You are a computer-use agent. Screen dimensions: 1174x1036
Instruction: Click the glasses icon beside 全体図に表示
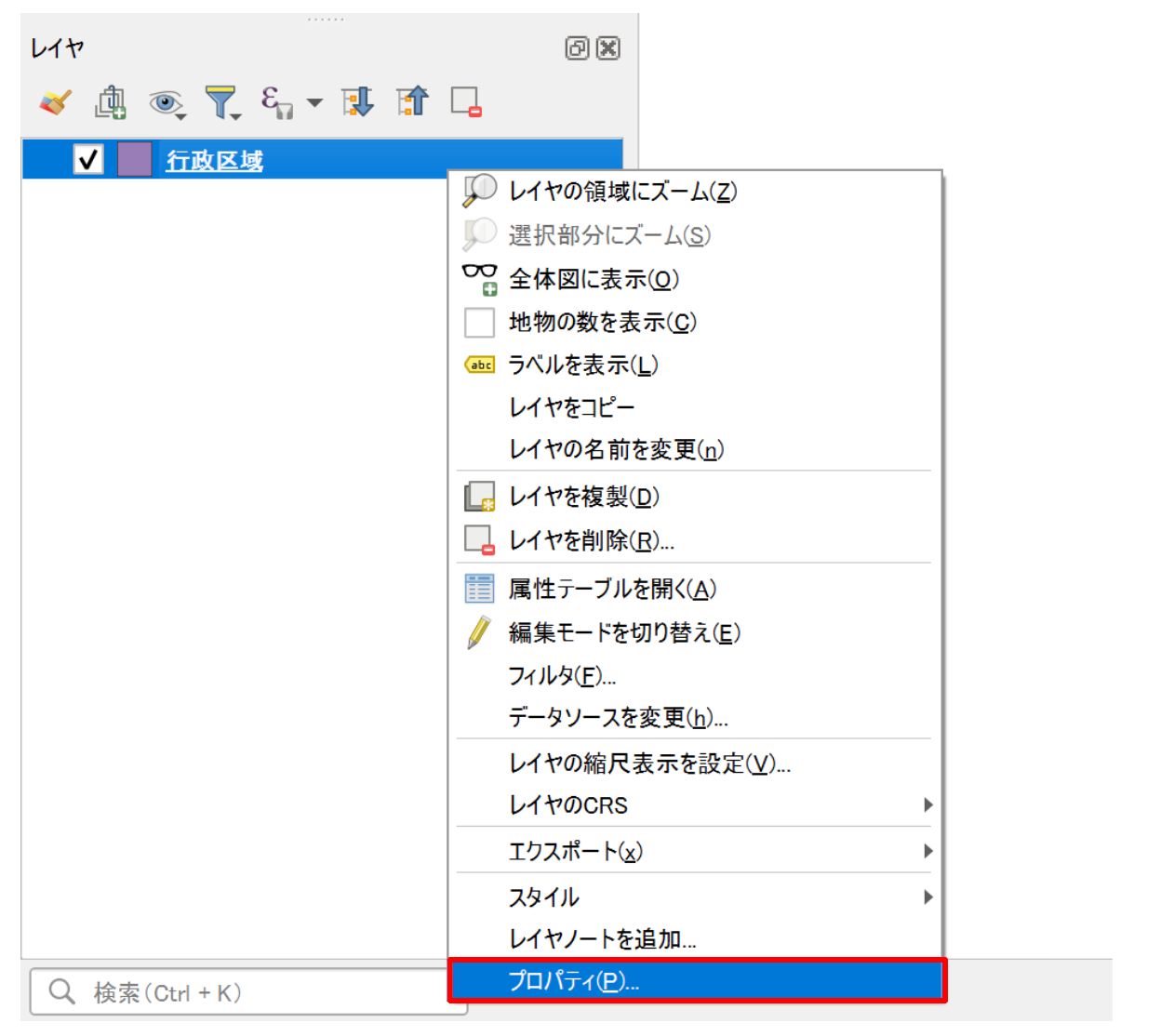pos(480,279)
